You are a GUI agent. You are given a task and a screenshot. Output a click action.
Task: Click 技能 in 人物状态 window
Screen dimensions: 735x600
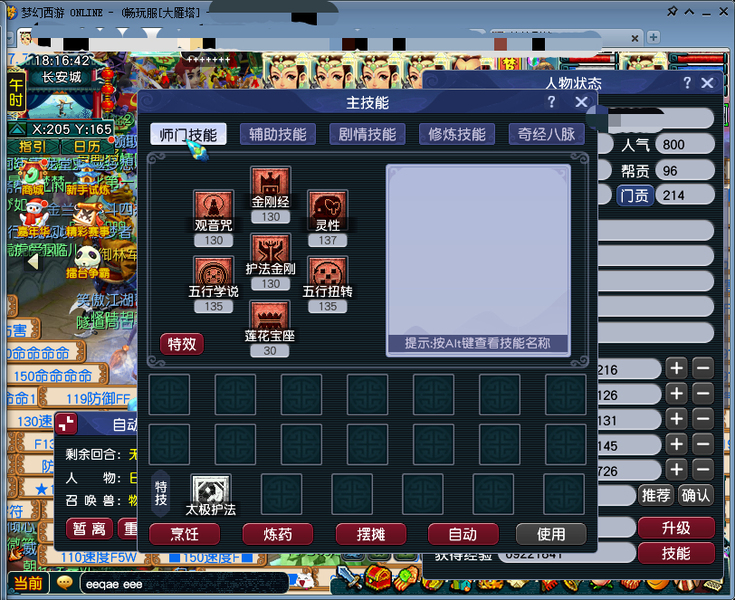pos(676,553)
